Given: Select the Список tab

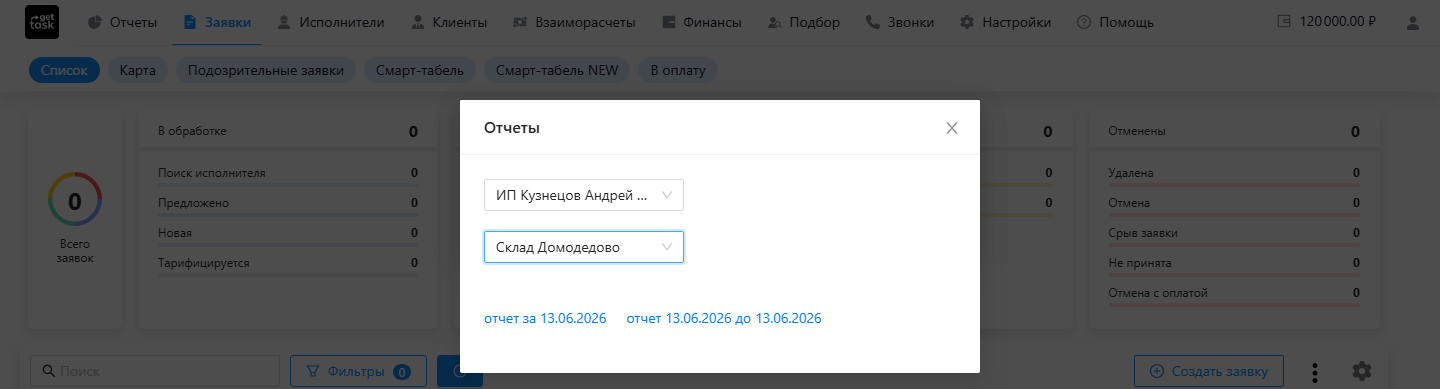Looking at the screenshot, I should [64, 70].
